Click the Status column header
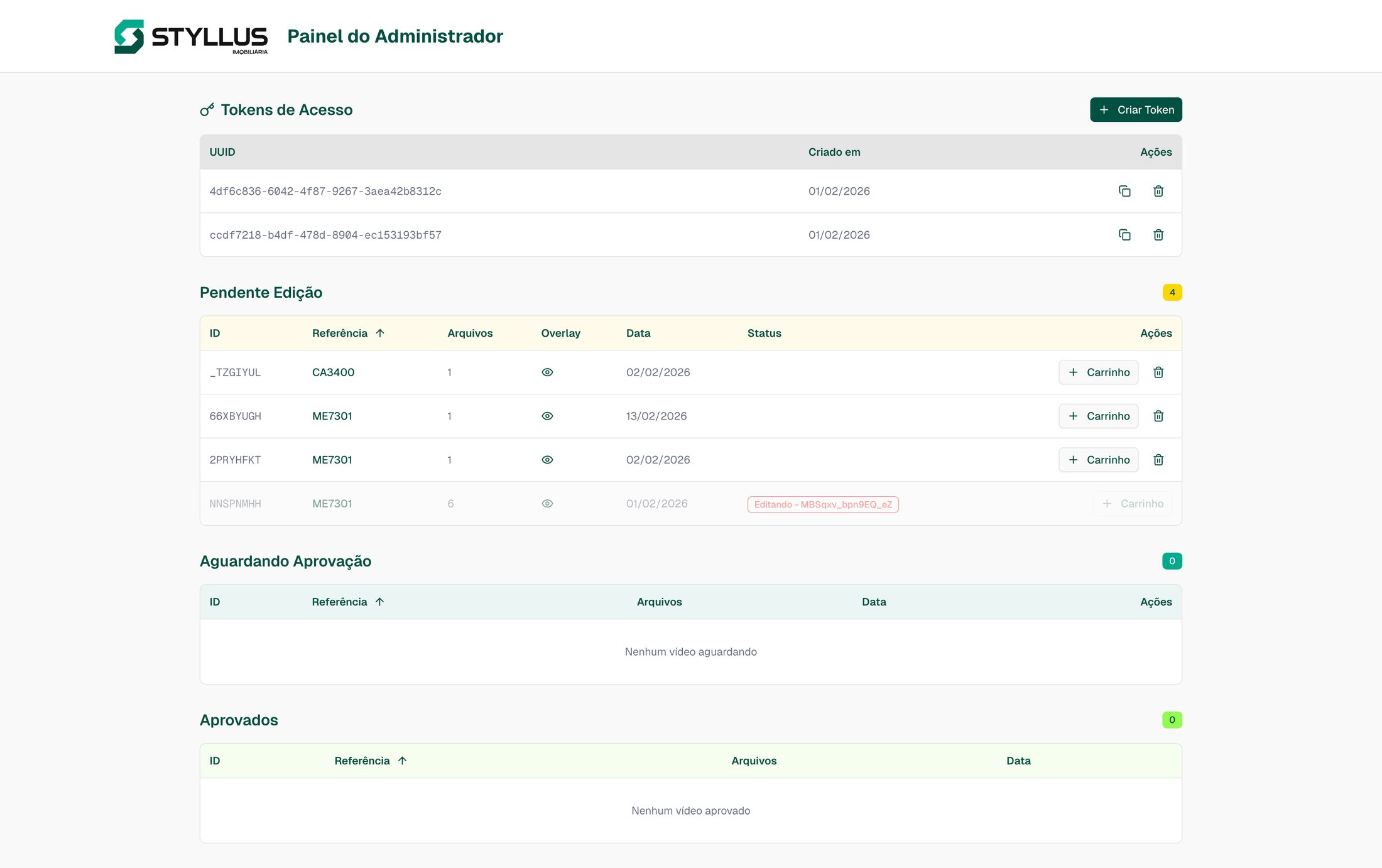Viewport: 1382px width, 868px height. click(x=764, y=333)
